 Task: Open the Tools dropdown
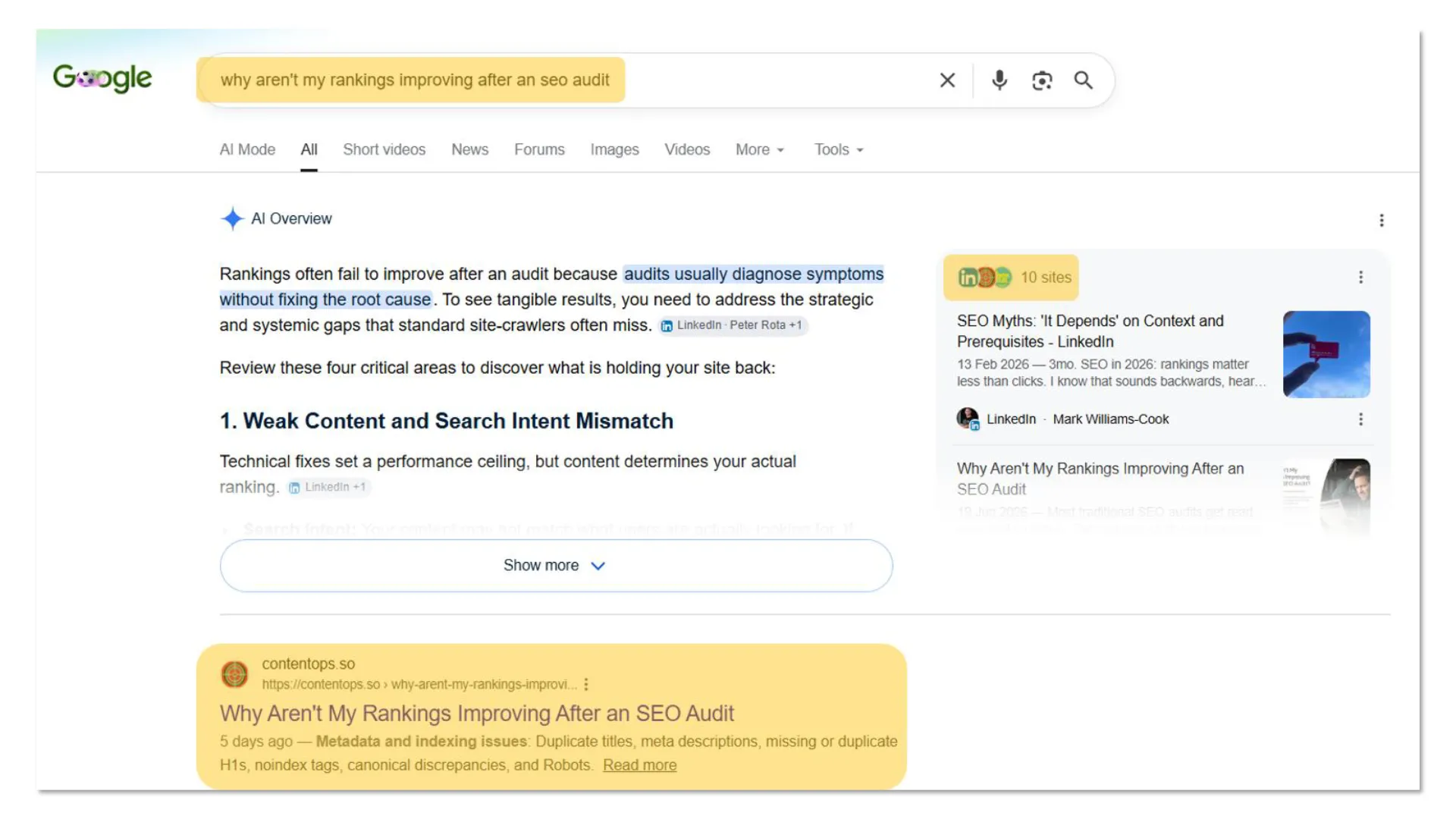(839, 149)
